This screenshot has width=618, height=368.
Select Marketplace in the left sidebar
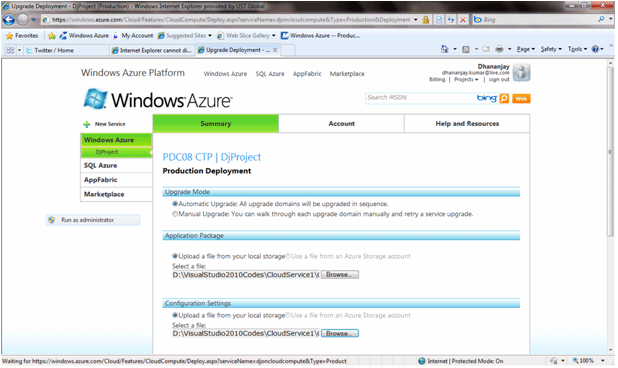click(x=116, y=194)
